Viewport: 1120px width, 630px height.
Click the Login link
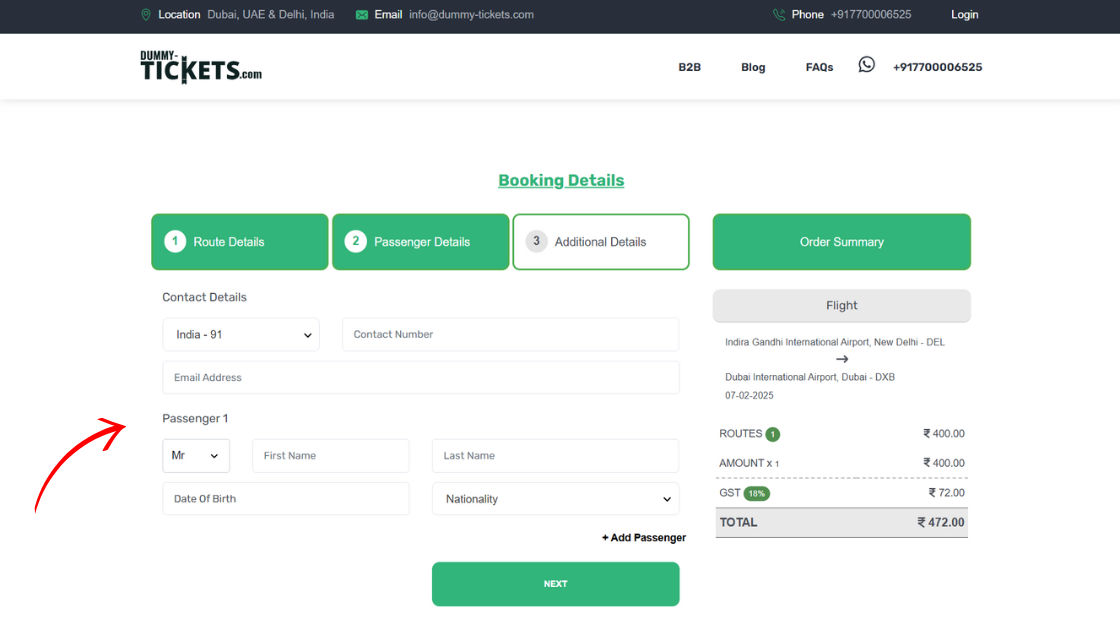pos(964,15)
